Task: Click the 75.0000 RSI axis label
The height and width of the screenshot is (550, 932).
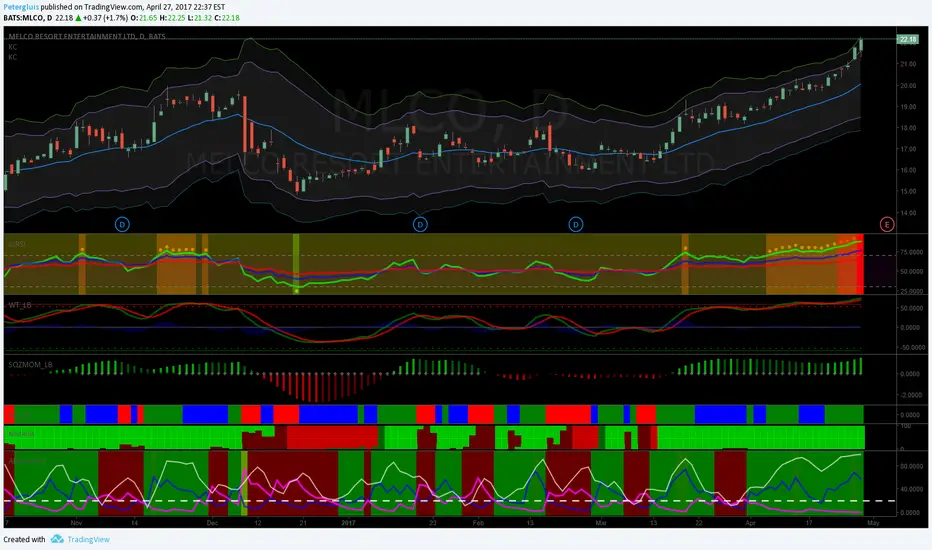Action: point(911,252)
